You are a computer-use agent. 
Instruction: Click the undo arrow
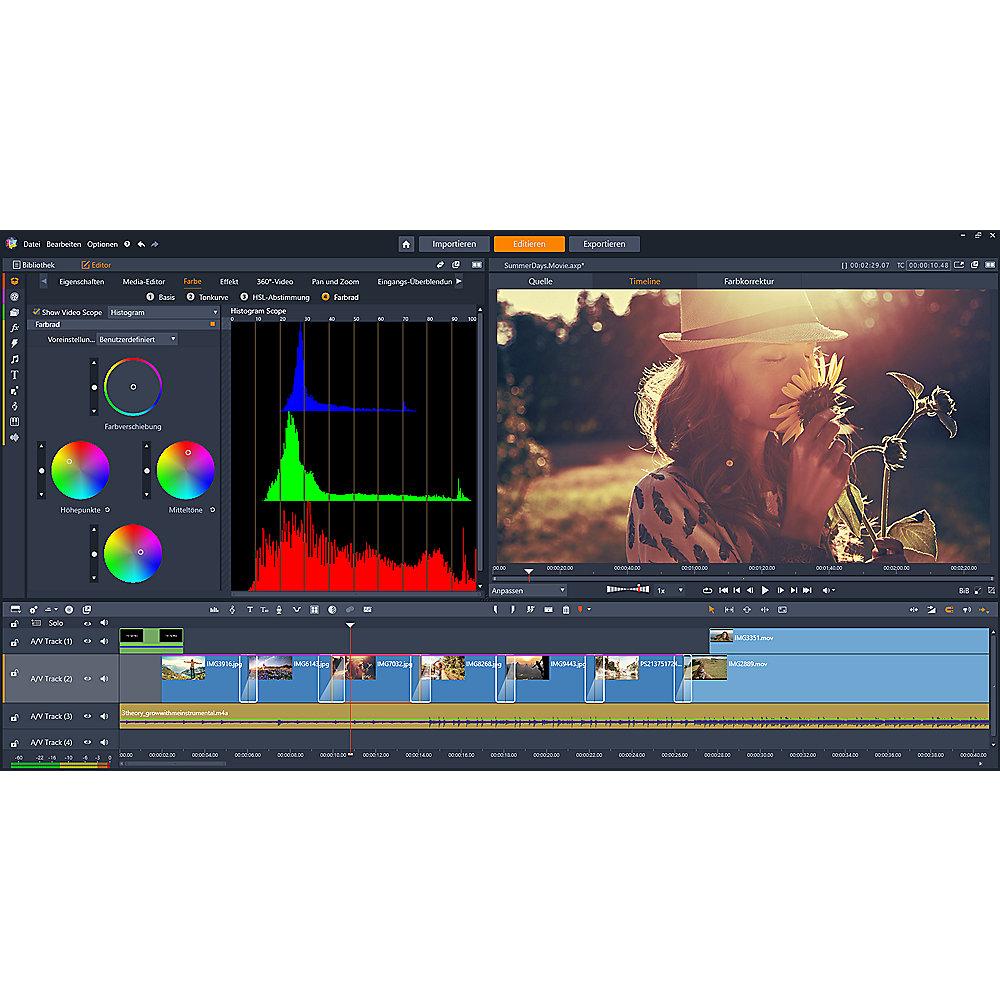pyautogui.click(x=142, y=244)
